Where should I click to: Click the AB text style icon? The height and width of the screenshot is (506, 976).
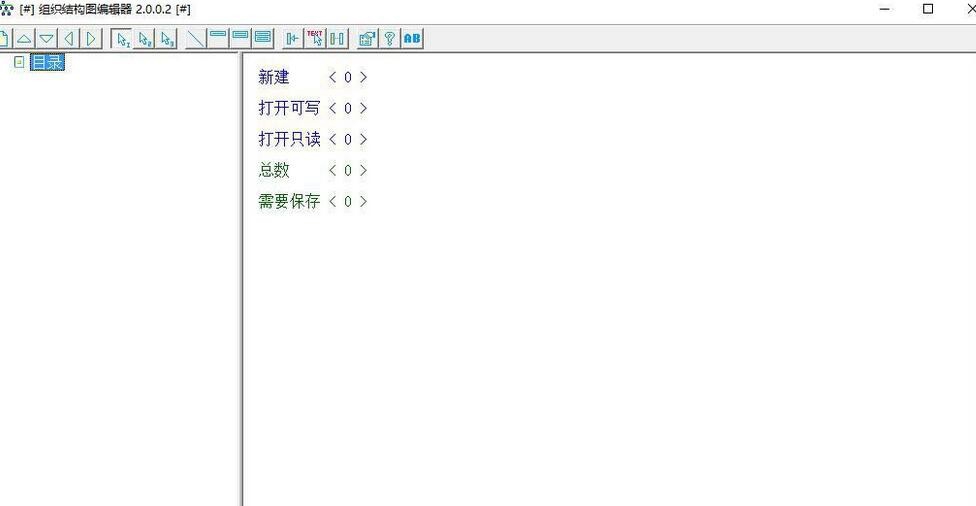[412, 39]
